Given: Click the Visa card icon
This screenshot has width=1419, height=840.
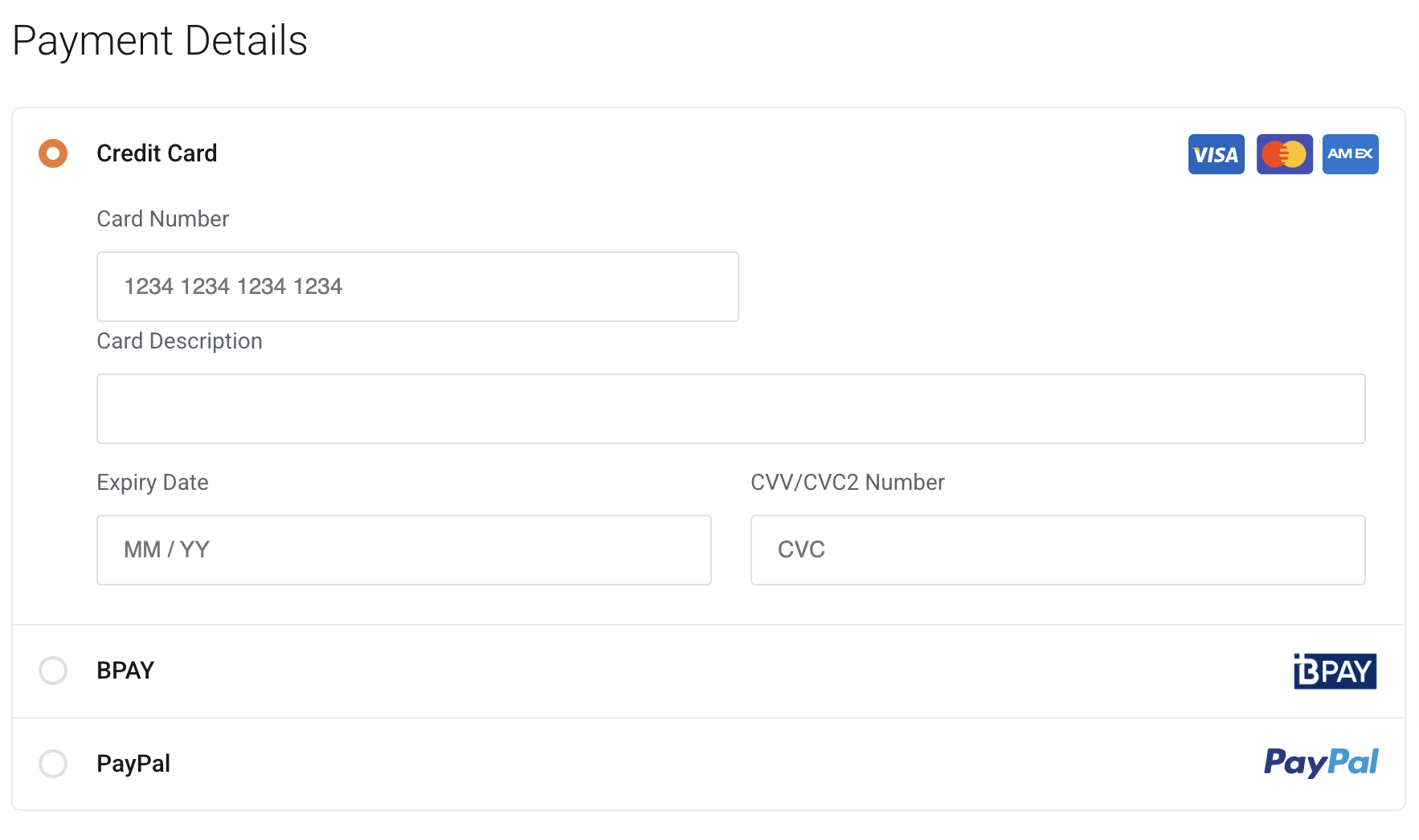Looking at the screenshot, I should [1216, 154].
